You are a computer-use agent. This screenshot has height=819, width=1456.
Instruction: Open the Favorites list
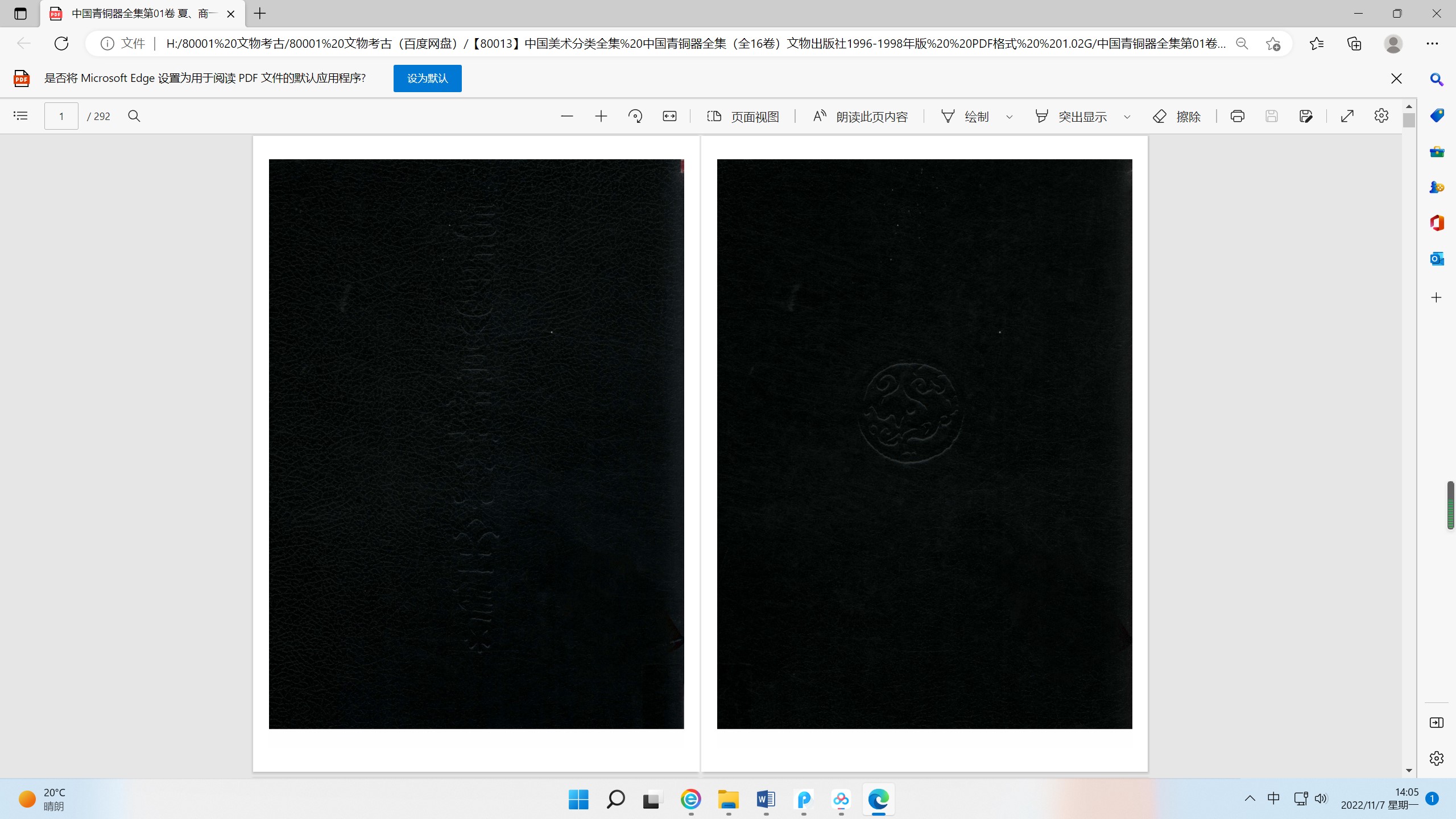coord(1316,43)
